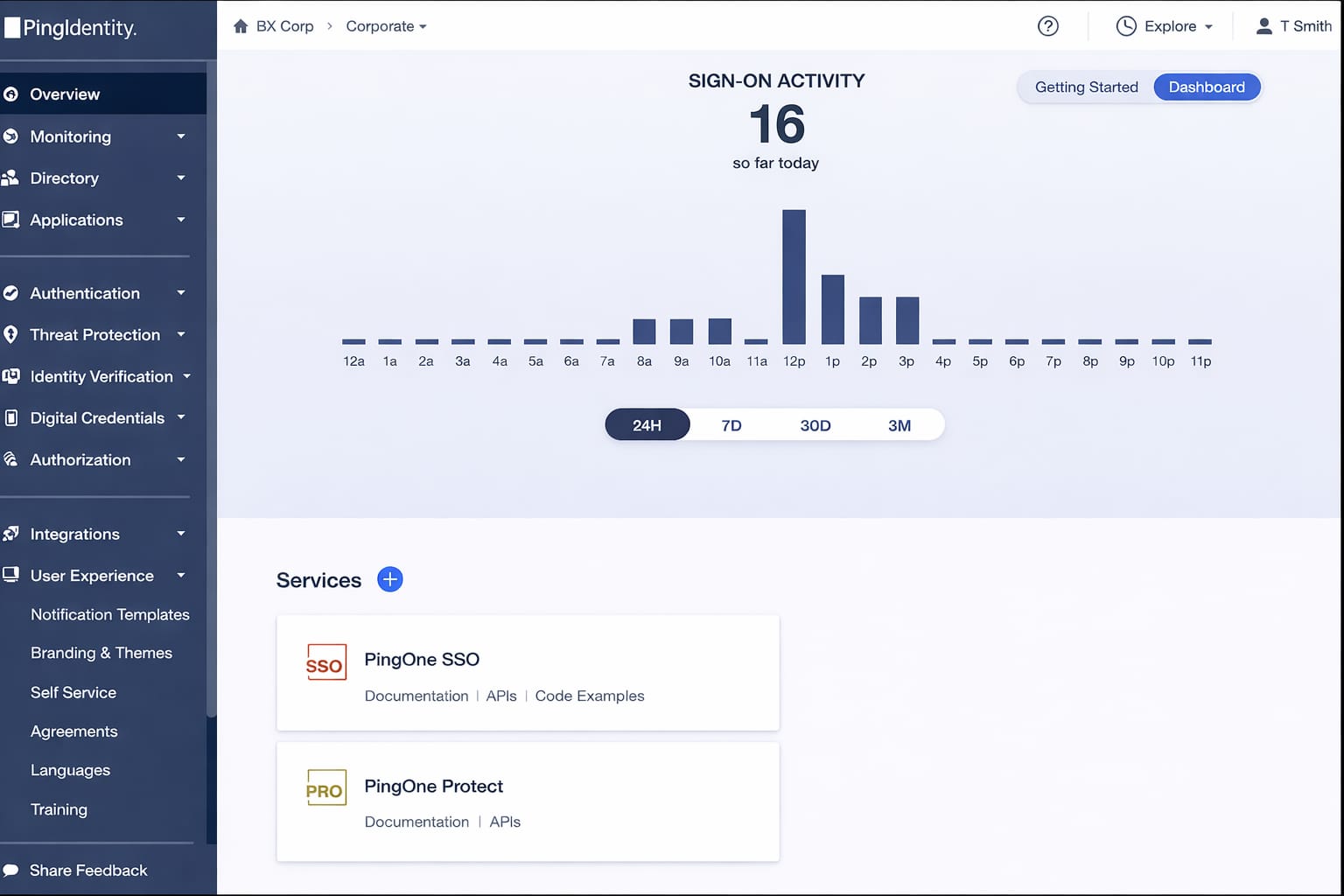Click the Applications sidebar icon

click(x=10, y=220)
